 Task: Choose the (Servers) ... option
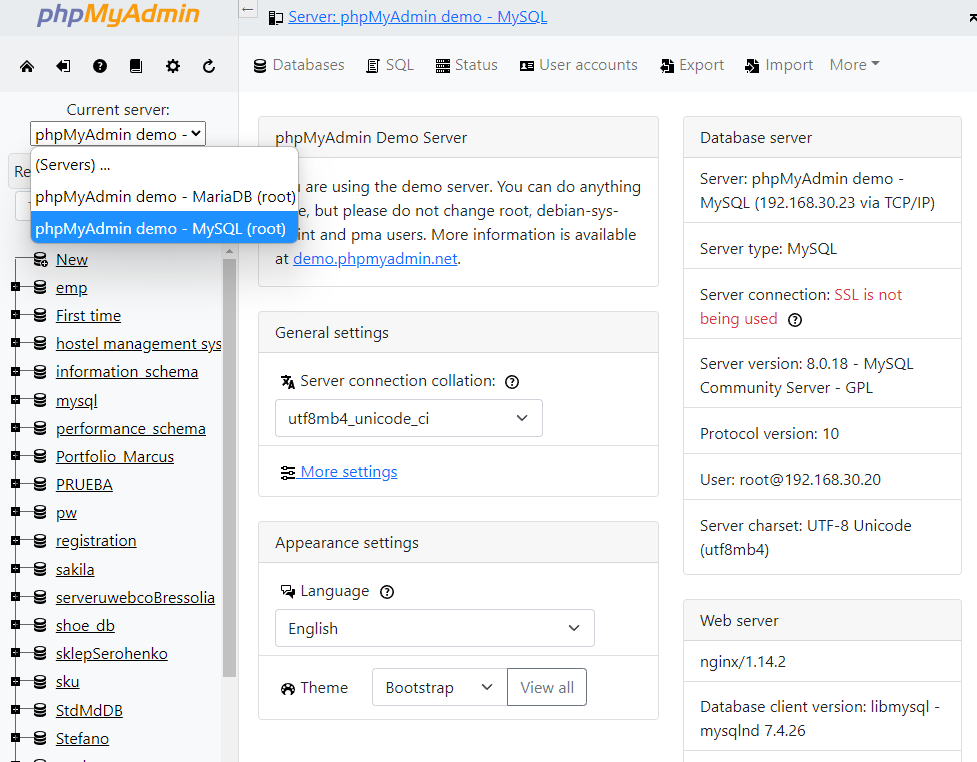(165, 165)
